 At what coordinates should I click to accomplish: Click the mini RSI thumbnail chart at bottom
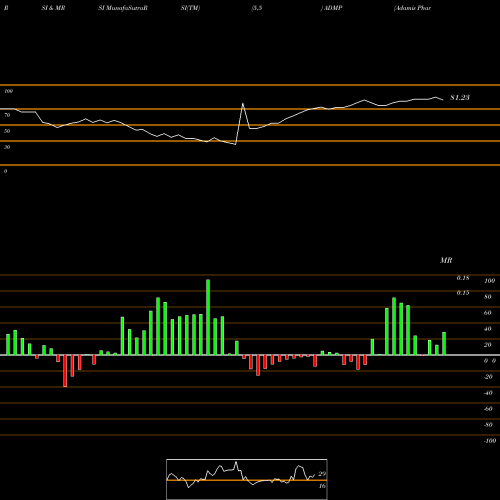[x=247, y=479]
